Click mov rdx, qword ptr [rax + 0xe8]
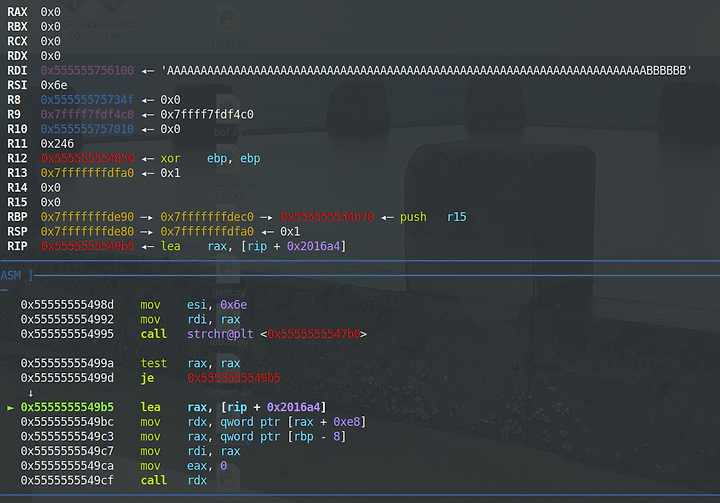This screenshot has width=720, height=503. coord(253,423)
